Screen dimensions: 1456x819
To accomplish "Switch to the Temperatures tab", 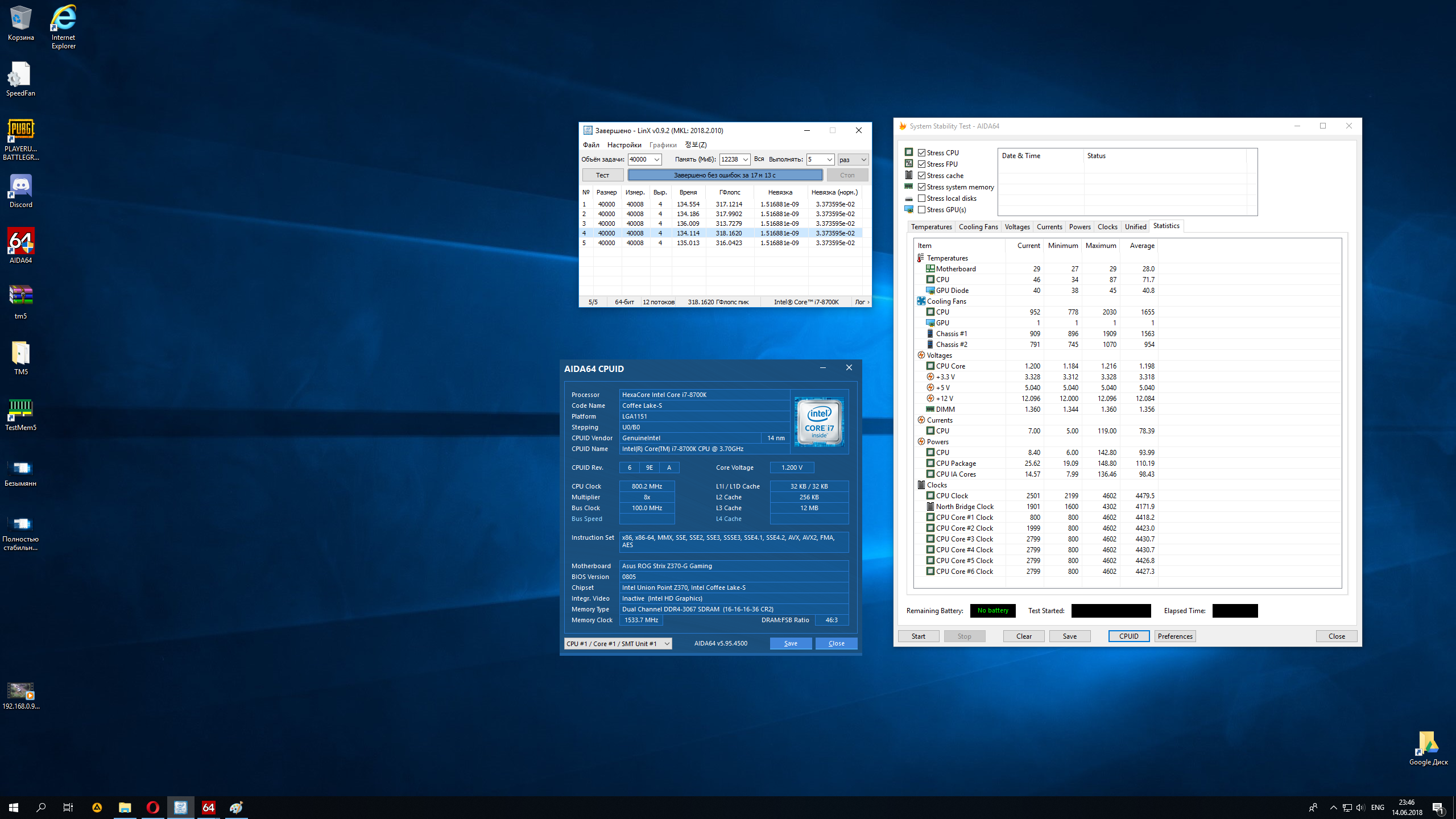I will (x=931, y=227).
